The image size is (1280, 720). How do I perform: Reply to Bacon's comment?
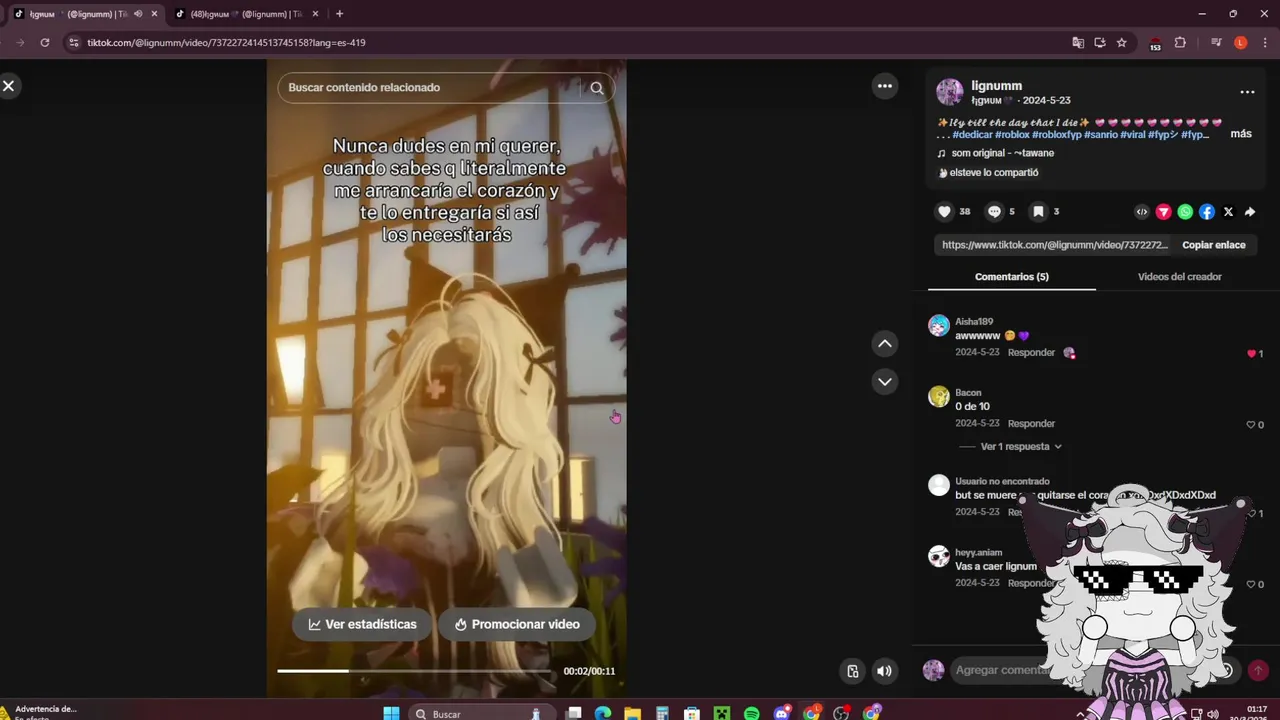click(x=1031, y=424)
